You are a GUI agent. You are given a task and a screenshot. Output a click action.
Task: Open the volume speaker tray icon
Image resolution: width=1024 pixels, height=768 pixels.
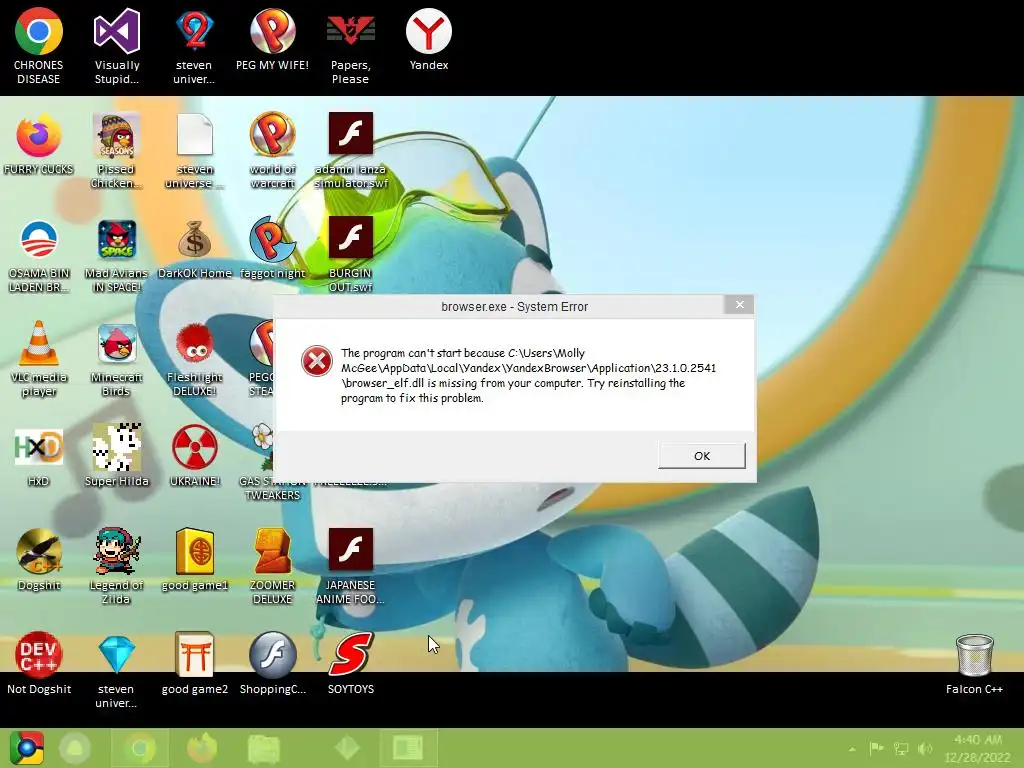925,748
